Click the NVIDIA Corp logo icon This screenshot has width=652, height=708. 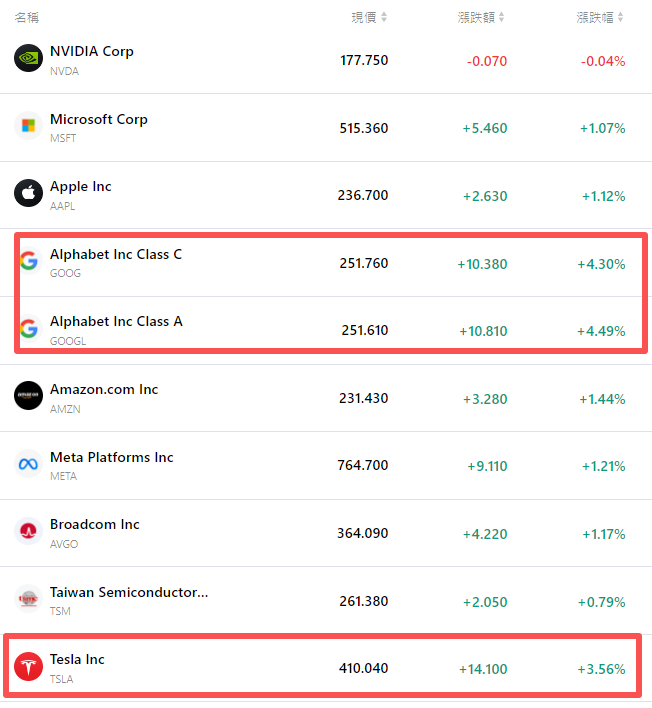(28, 58)
